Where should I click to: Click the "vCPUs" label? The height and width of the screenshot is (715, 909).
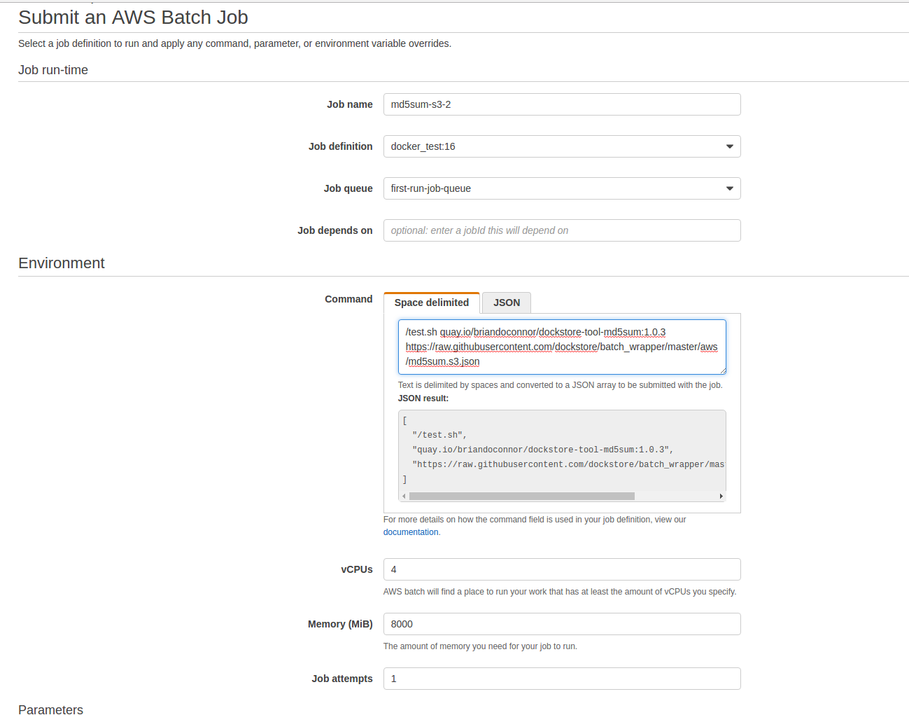coord(357,569)
